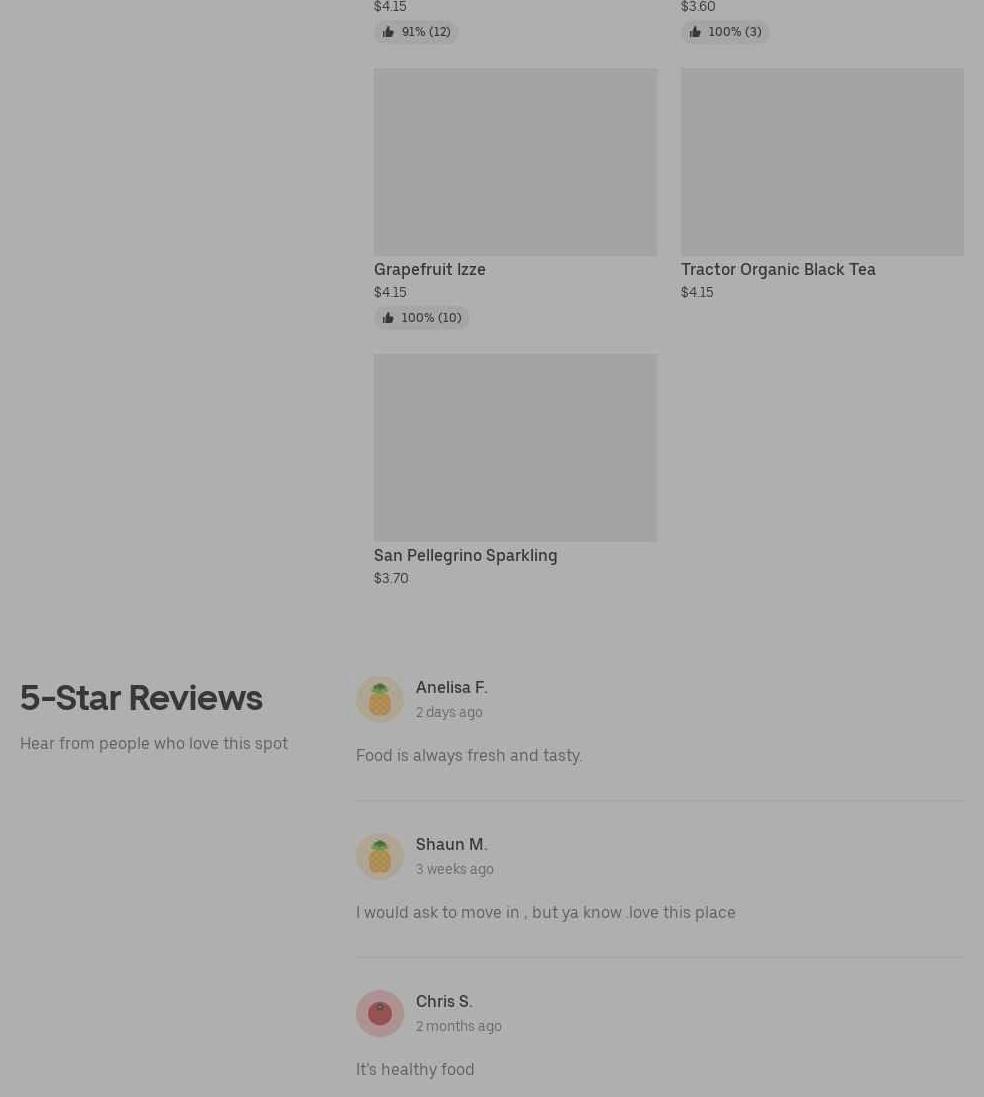Image resolution: width=984 pixels, height=1097 pixels.
Task: Open the Grapefruit Izze item image
Action: coord(515,162)
